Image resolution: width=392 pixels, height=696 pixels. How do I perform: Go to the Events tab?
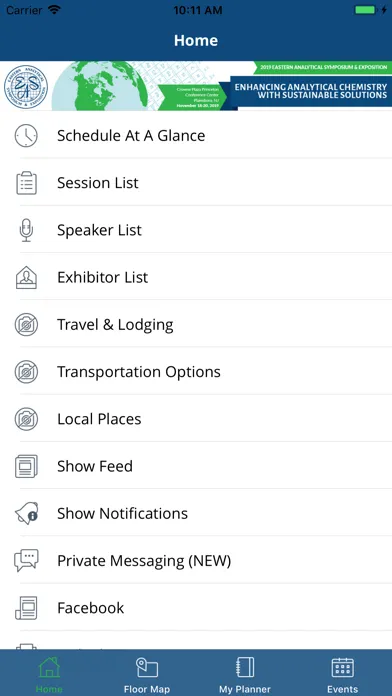tap(342, 674)
